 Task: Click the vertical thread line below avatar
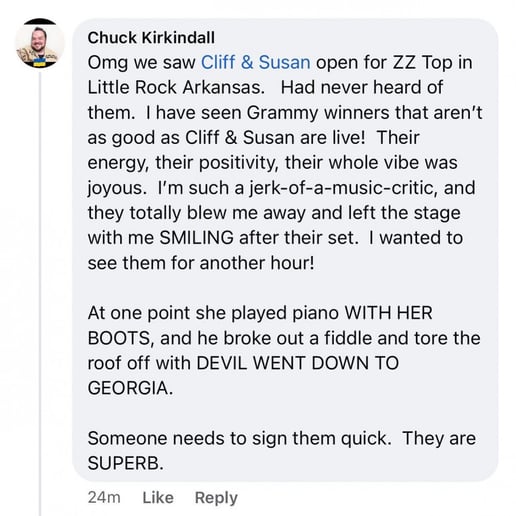coord(40,293)
